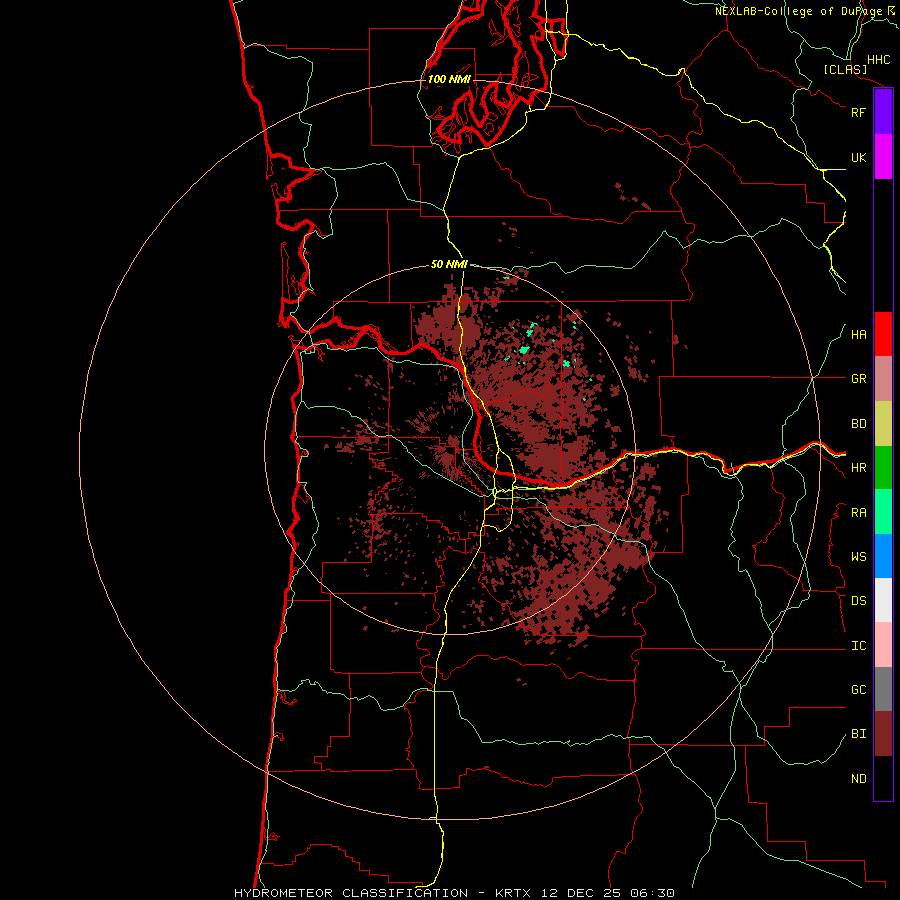Click the 'BI' legend label

[x=858, y=734]
